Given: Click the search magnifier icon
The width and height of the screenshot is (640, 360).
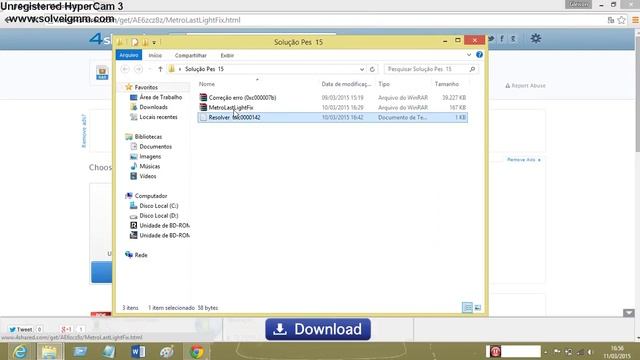Looking at the screenshot, I should [x=472, y=69].
